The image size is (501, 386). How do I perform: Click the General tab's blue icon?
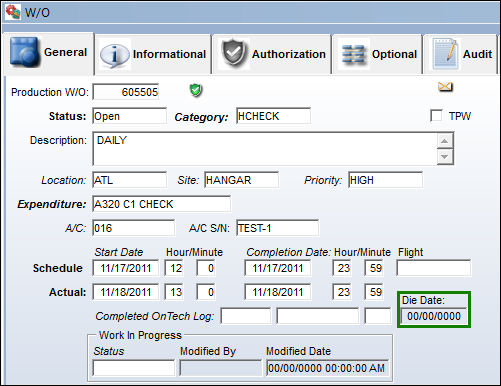point(24,51)
